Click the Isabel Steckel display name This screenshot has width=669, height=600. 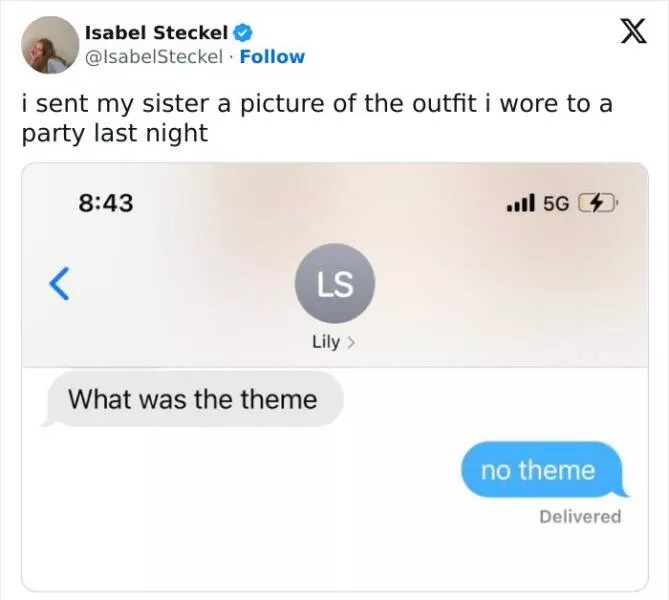pyautogui.click(x=157, y=33)
